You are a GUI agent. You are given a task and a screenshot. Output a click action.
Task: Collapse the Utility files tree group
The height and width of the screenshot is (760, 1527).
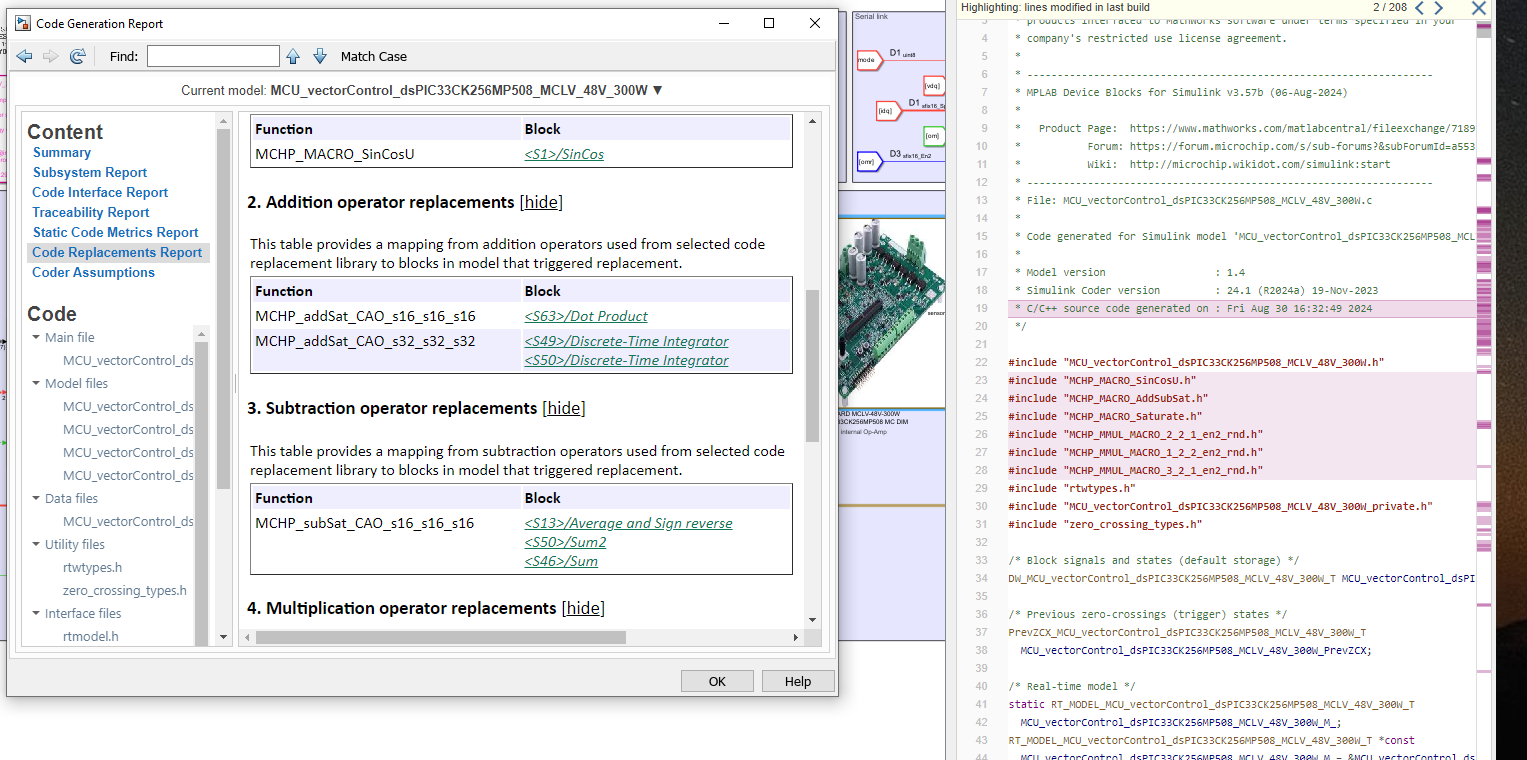tap(37, 544)
